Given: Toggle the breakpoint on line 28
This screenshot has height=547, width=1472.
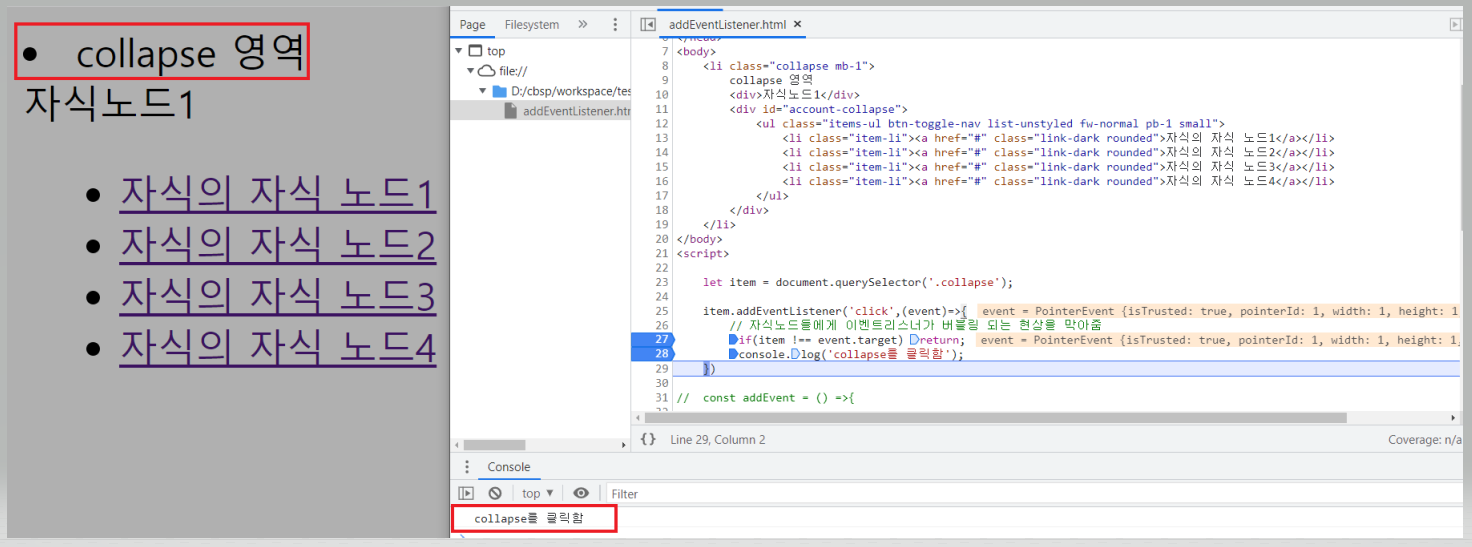Looking at the screenshot, I should [653, 354].
